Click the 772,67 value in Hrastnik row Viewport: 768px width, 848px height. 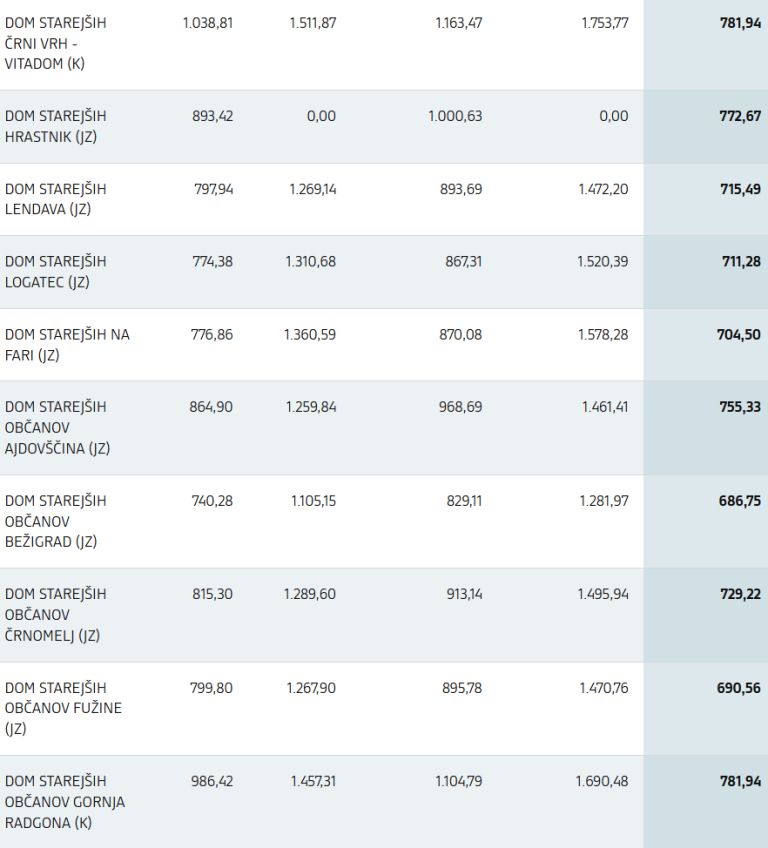[x=740, y=116]
